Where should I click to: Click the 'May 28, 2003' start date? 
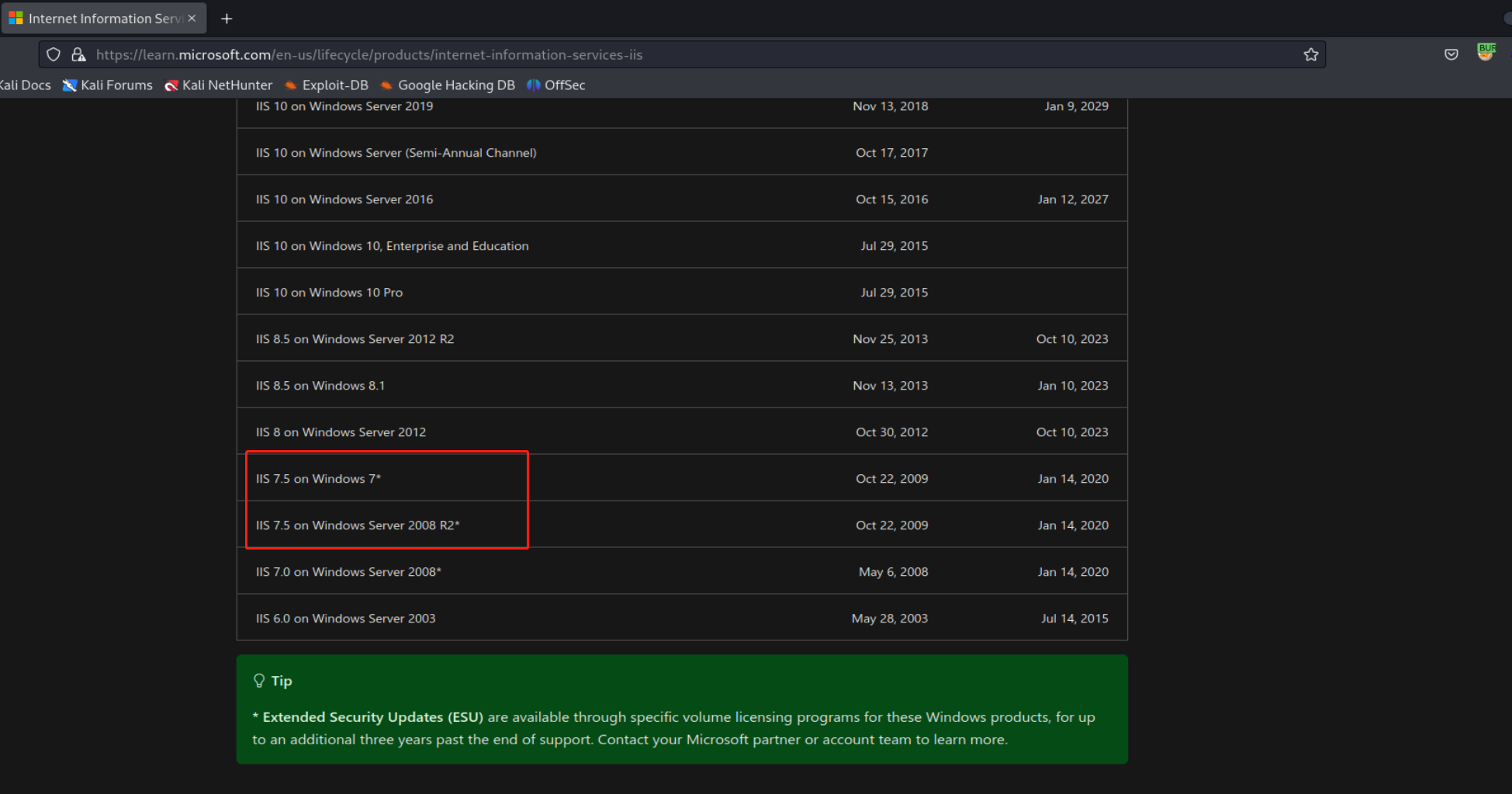890,619
